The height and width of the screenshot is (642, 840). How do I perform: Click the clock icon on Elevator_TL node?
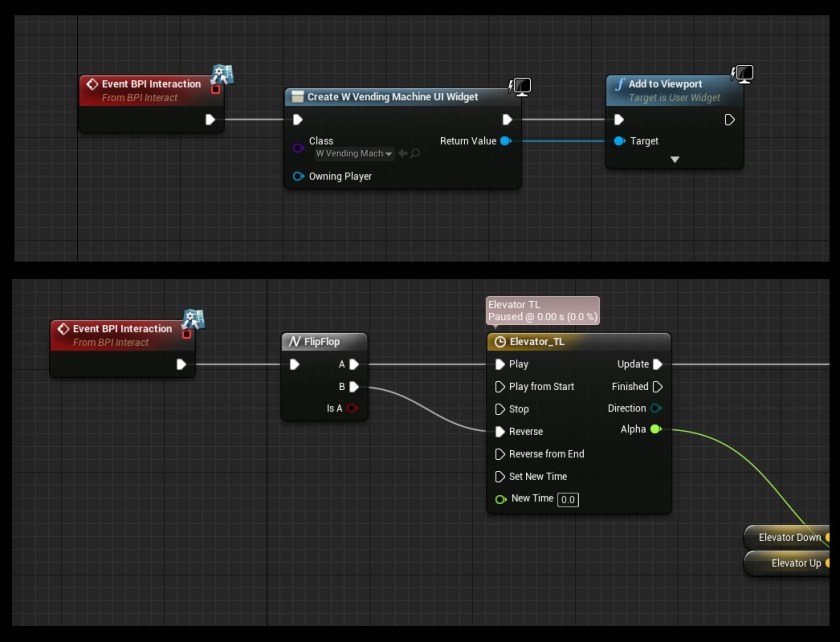500,341
